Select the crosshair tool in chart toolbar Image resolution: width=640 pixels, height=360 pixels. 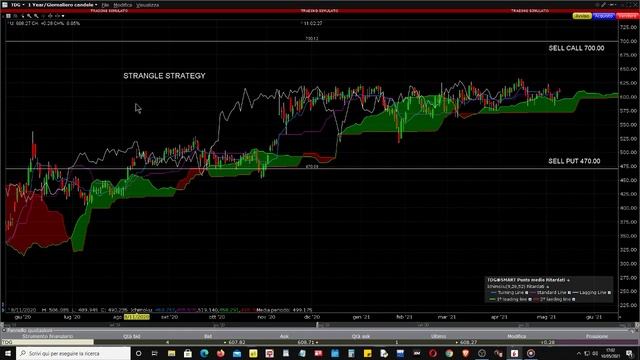(x=50, y=16)
